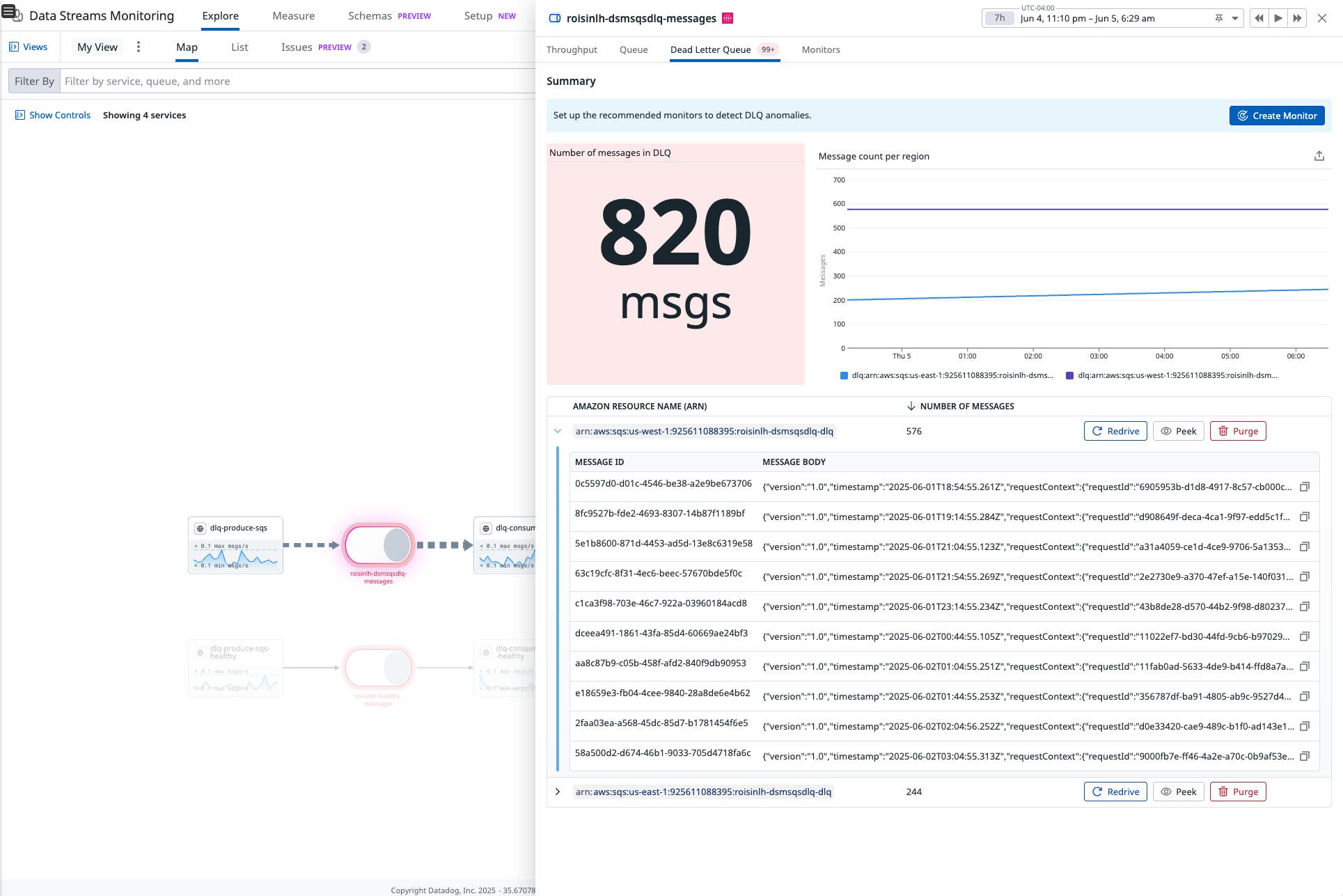Click the Create Monitor button
Image resolution: width=1343 pixels, height=896 pixels.
coord(1277,116)
